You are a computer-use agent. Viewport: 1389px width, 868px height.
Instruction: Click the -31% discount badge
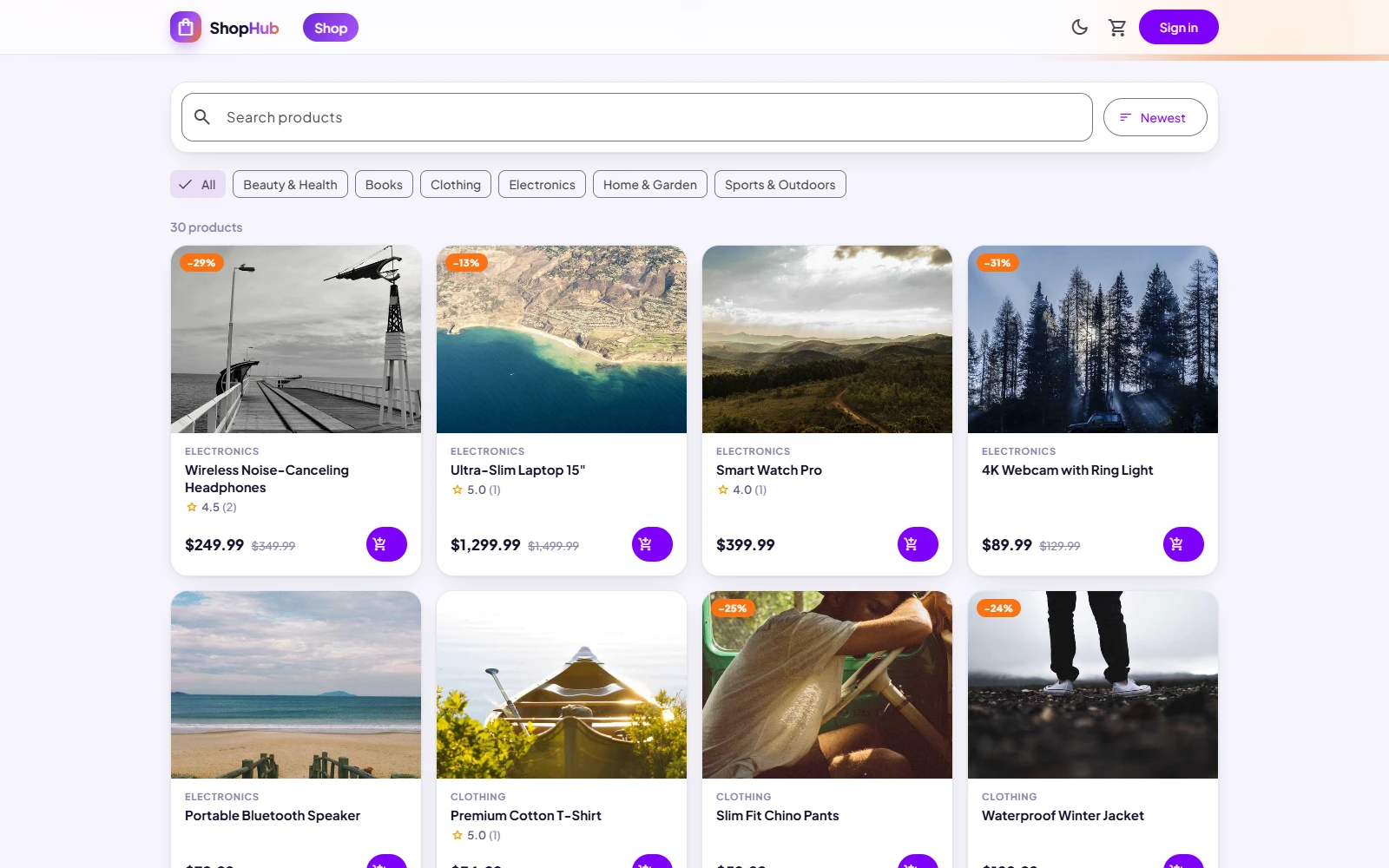[997, 263]
